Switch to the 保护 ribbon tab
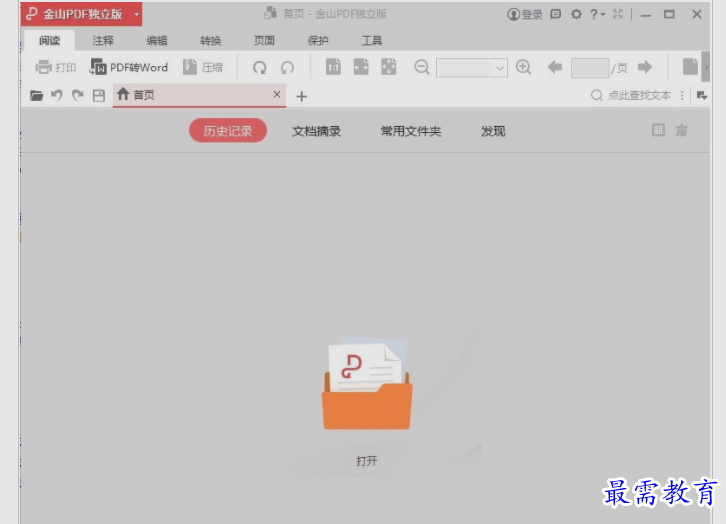 click(318, 41)
